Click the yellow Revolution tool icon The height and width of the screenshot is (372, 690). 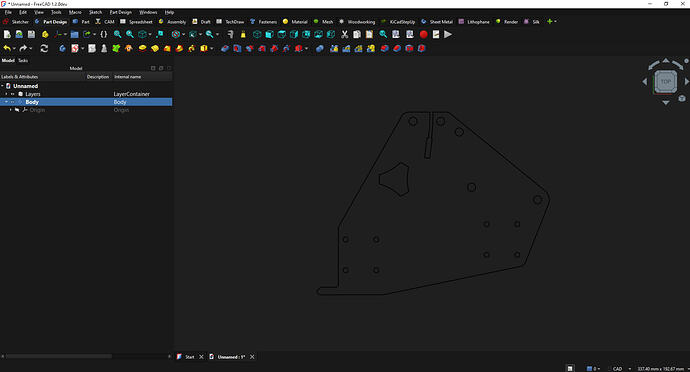[x=154, y=48]
